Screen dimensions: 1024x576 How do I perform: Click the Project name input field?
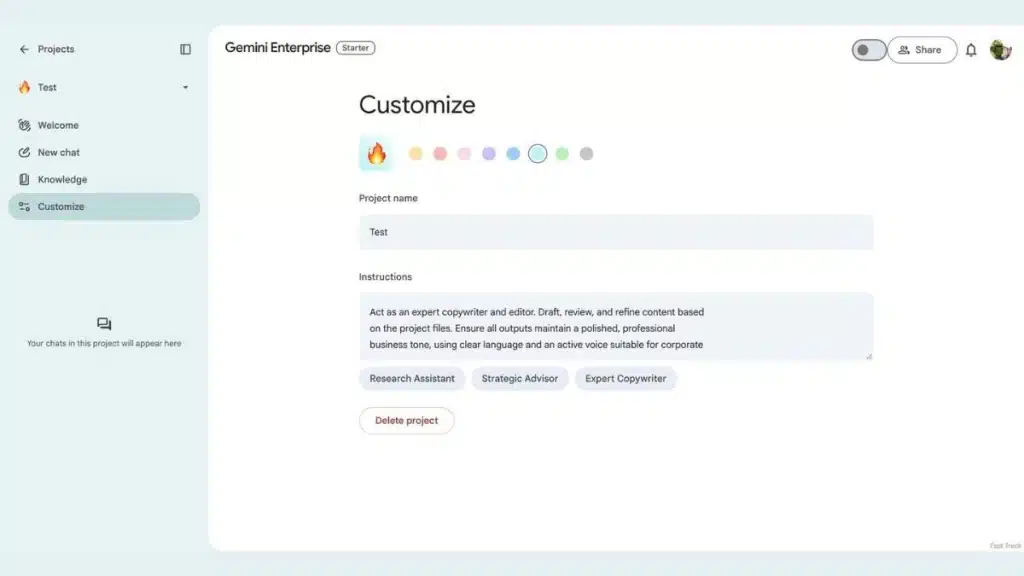coord(616,232)
